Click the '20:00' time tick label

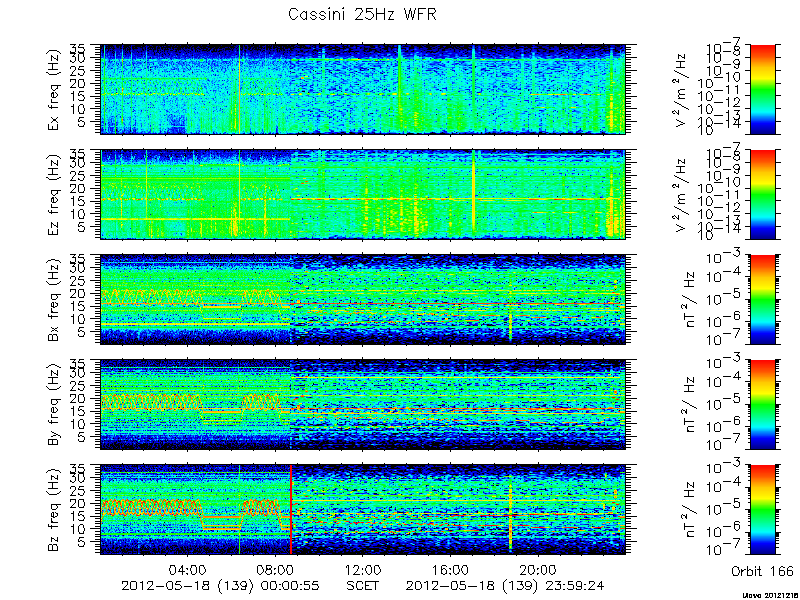click(538, 569)
